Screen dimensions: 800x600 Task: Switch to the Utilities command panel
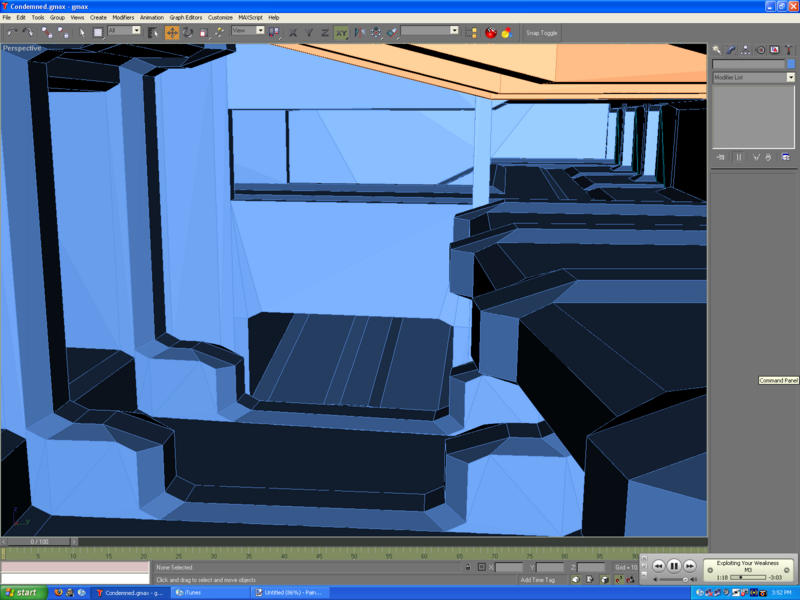point(789,49)
